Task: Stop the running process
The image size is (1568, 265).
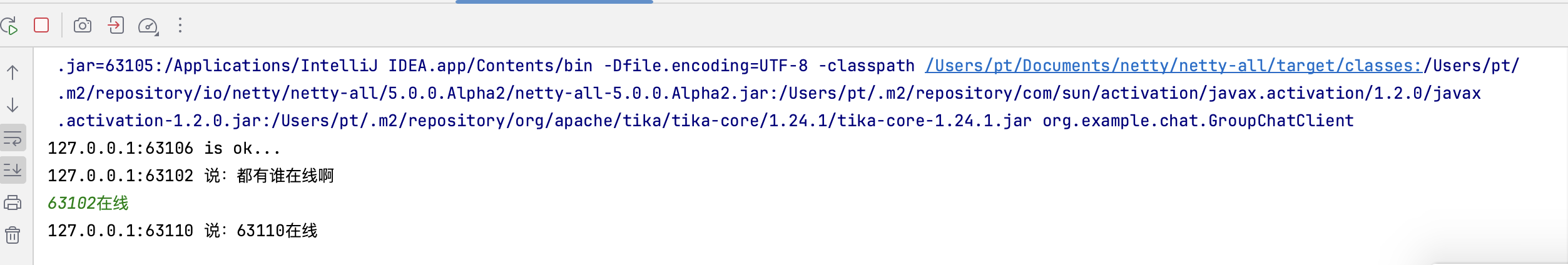Action: 41,25
